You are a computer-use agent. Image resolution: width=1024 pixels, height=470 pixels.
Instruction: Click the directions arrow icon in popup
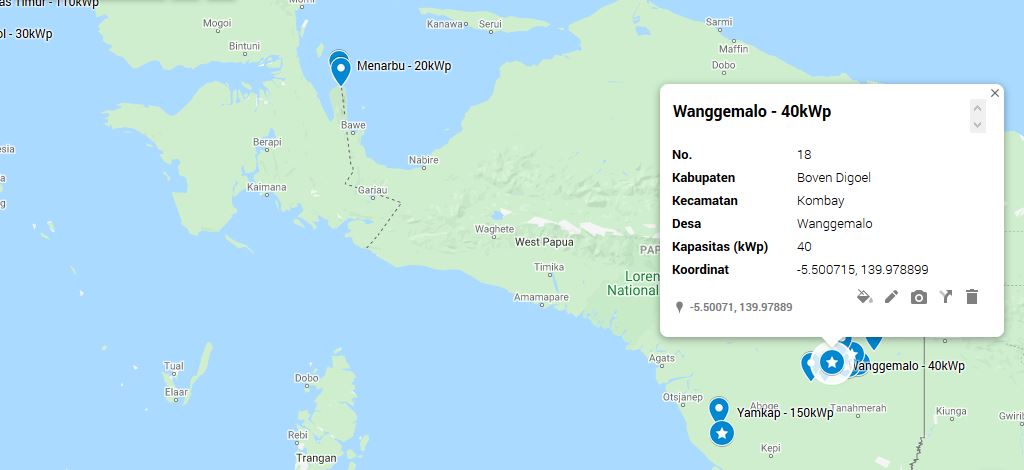click(x=946, y=297)
